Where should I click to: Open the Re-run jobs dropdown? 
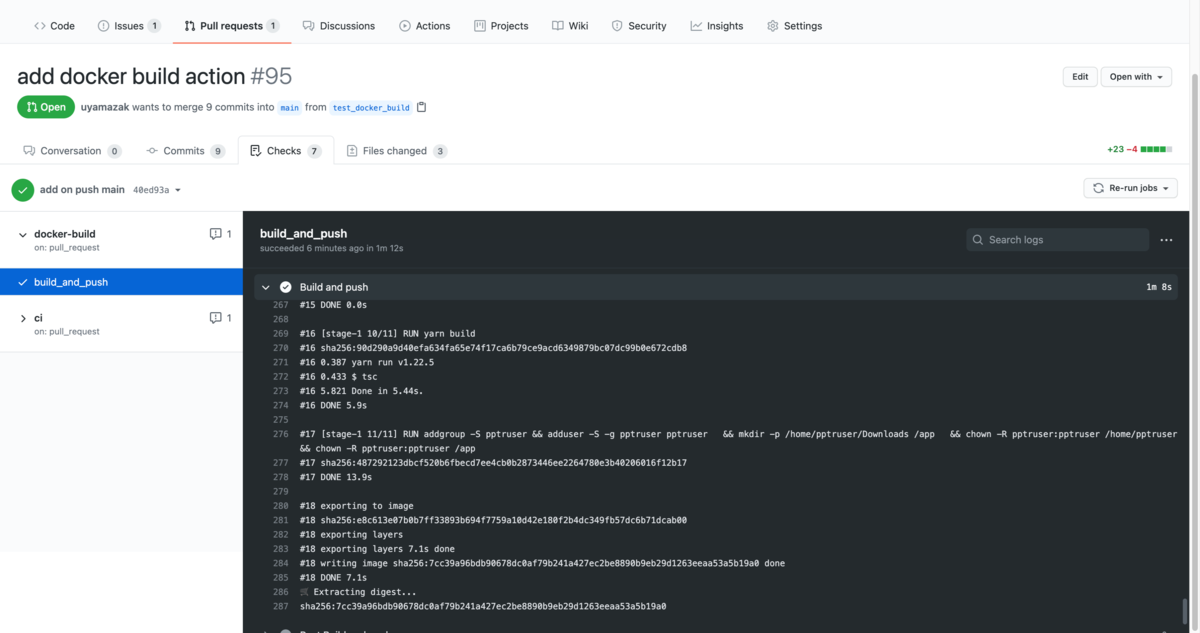[x=1130, y=188]
